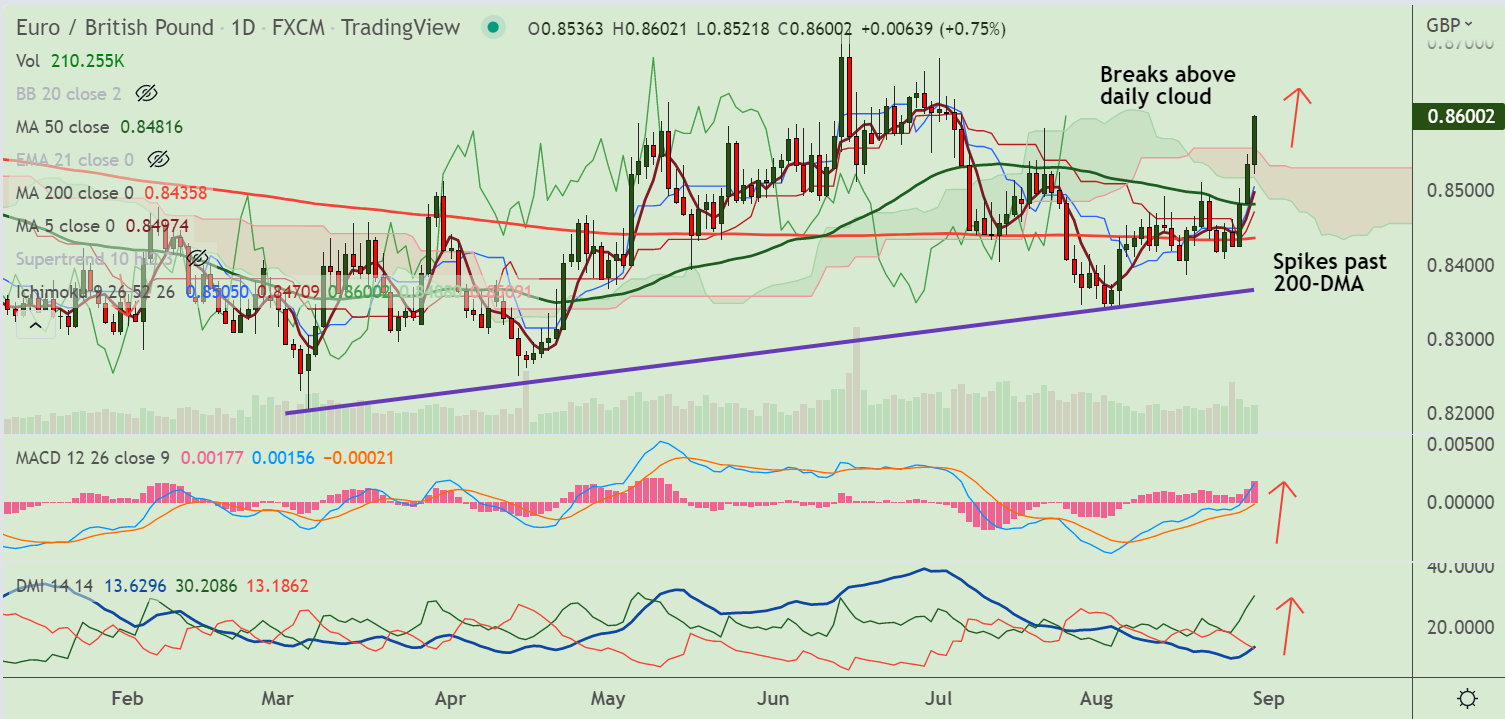Click the Sep label on the time axis
The image size is (1505, 719).
tap(1270, 697)
